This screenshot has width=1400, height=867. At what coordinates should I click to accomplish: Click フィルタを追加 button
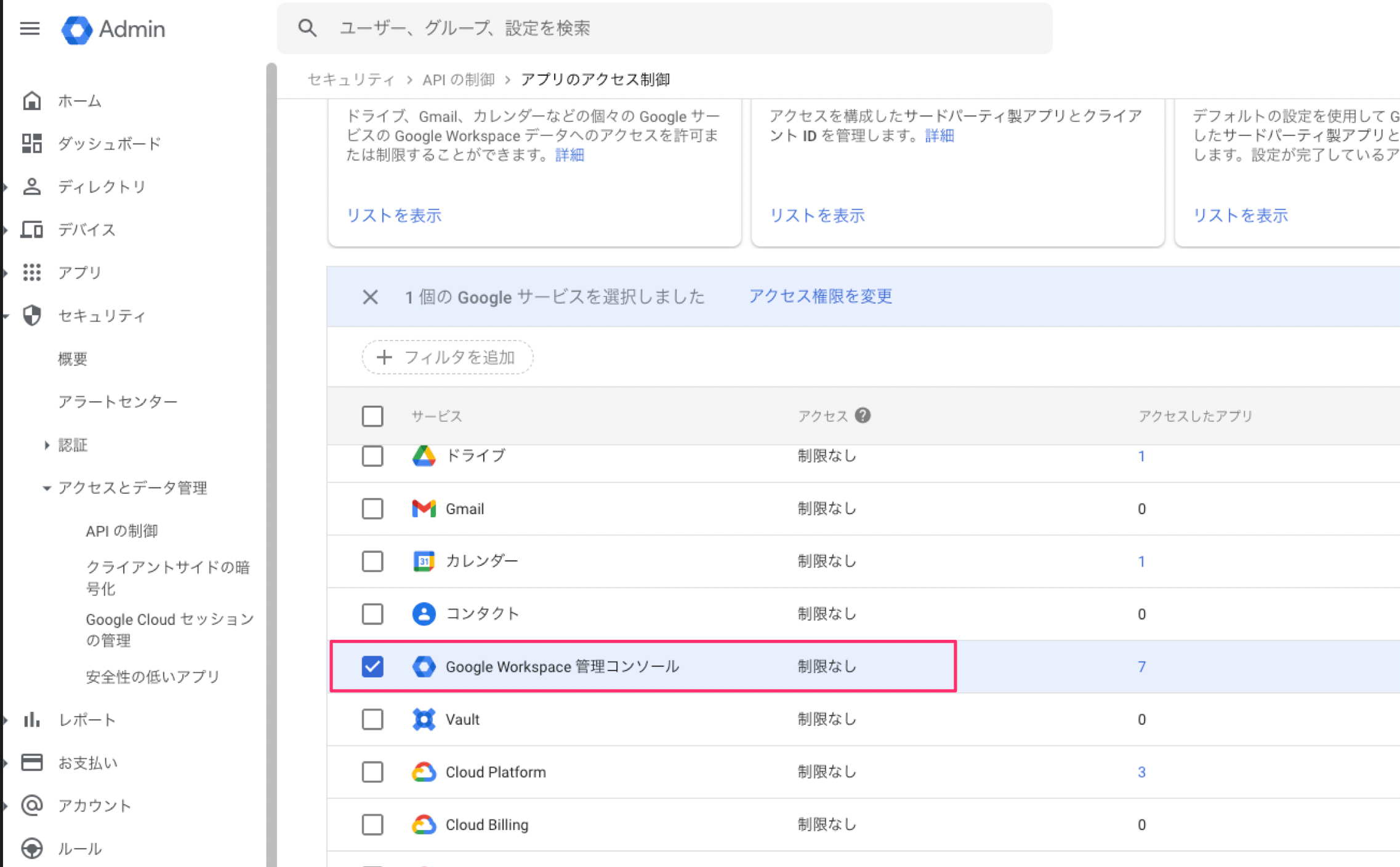coord(448,357)
